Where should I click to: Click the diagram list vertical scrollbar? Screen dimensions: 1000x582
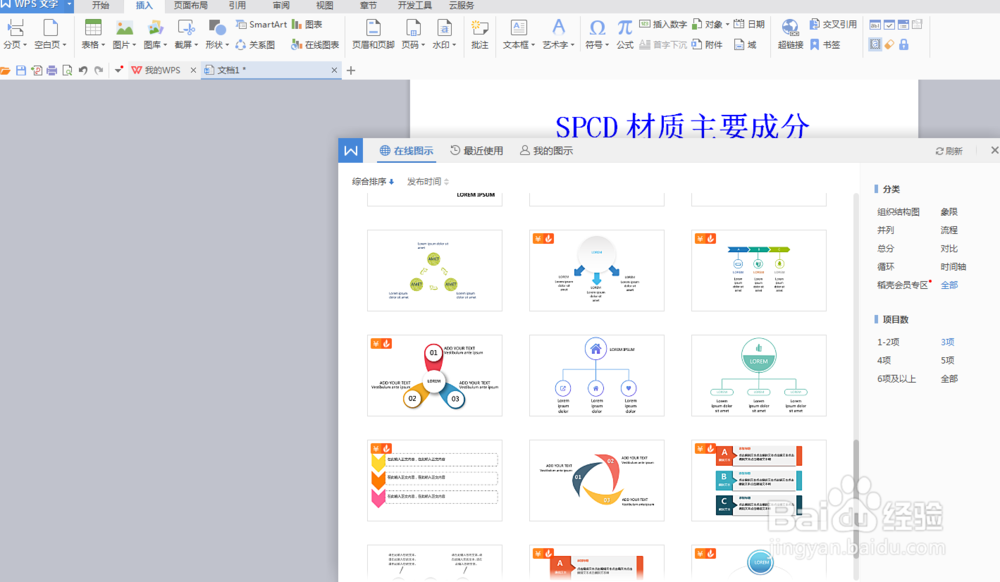pyautogui.click(x=857, y=499)
